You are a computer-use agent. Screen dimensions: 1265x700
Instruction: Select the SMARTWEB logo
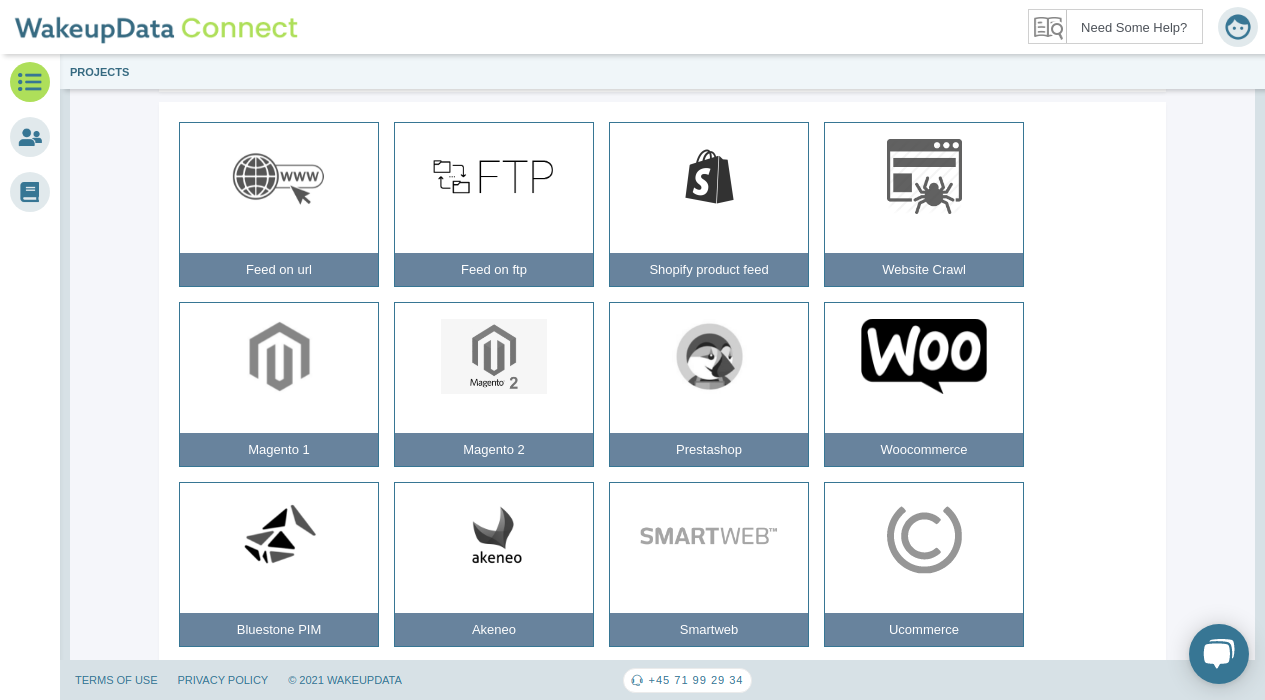point(708,536)
